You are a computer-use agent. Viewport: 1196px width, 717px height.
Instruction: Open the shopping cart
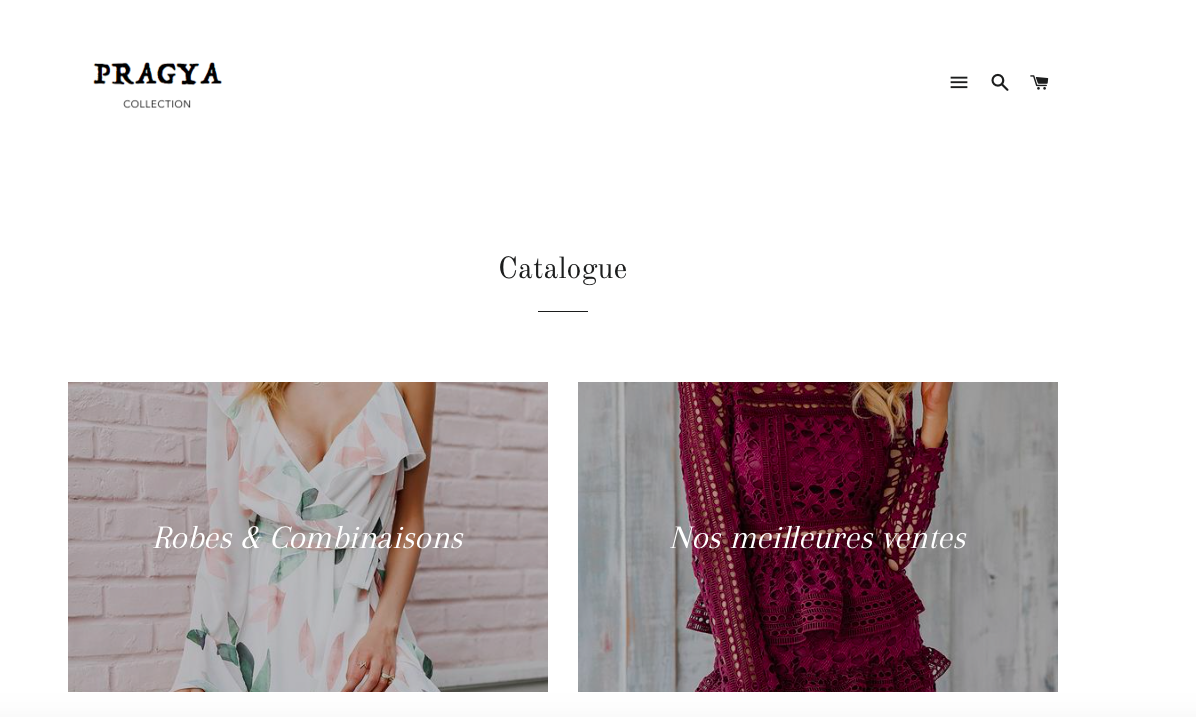1040,82
